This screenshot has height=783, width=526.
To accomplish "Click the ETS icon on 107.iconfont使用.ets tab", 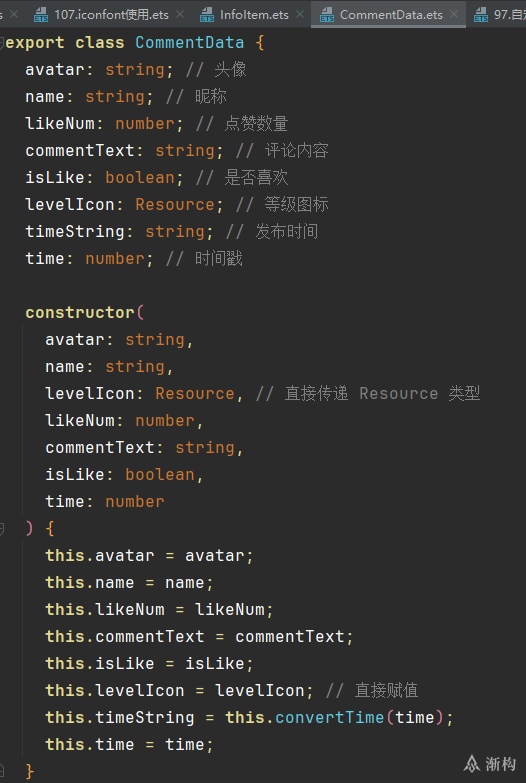I will pos(41,15).
